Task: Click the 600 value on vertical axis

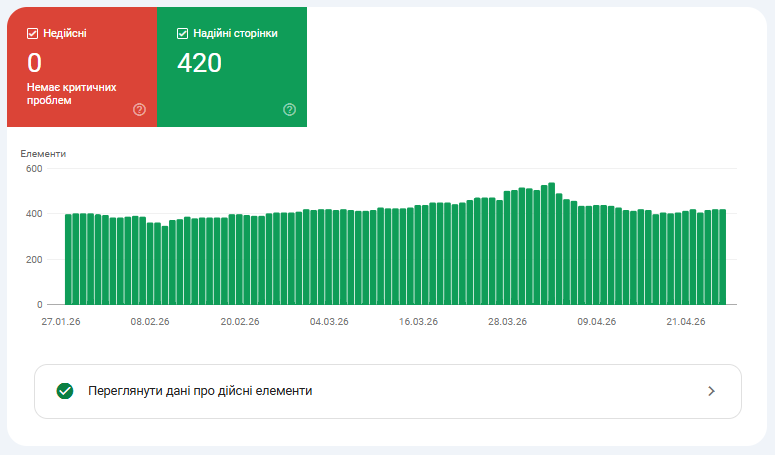Action: [x=34, y=168]
